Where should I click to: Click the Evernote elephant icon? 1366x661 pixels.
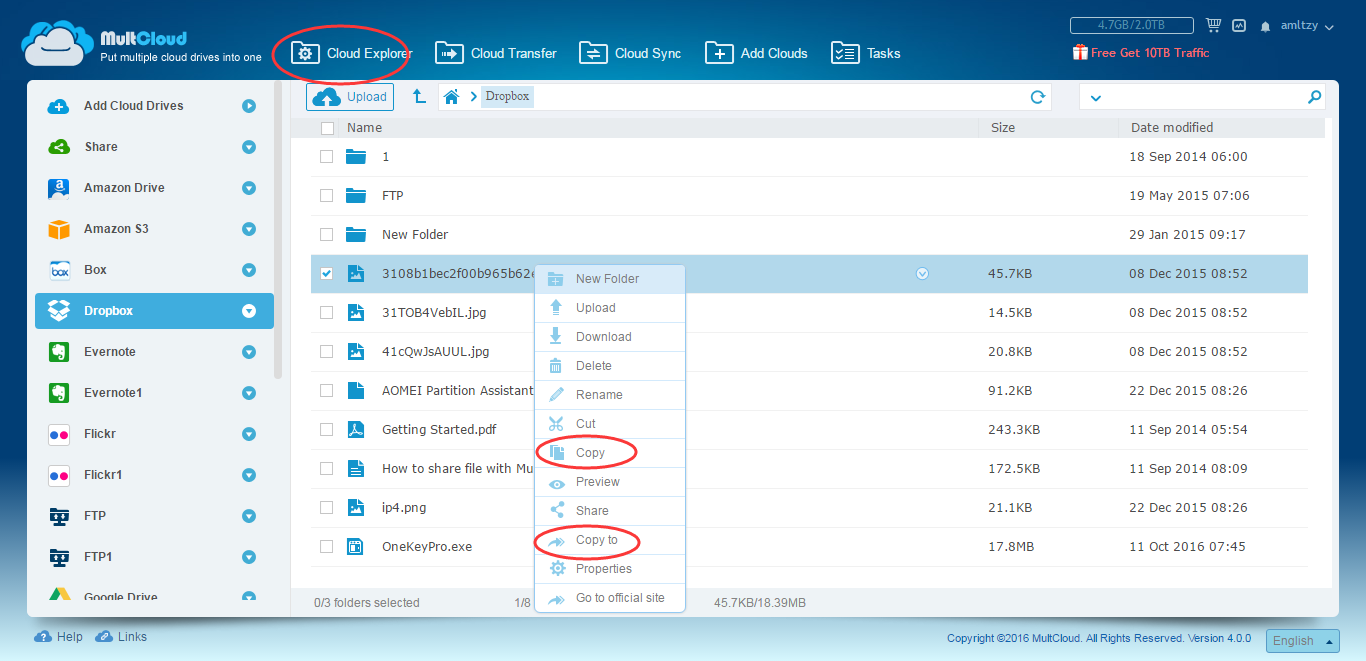59,352
